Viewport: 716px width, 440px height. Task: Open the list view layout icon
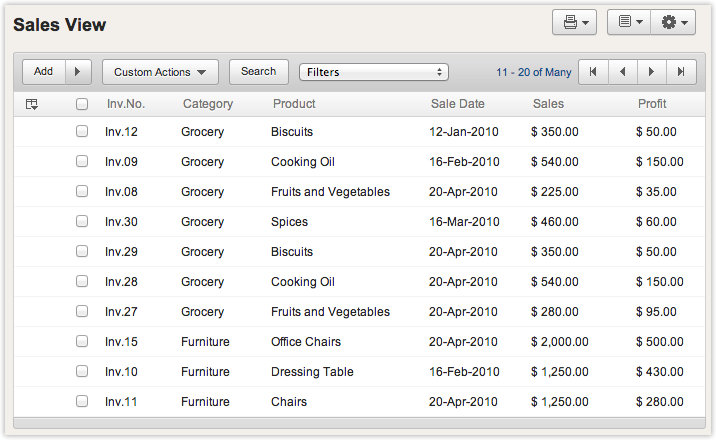coord(629,23)
